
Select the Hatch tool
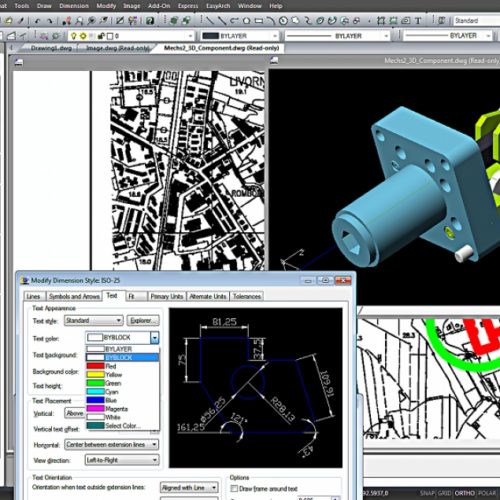coord(381,21)
